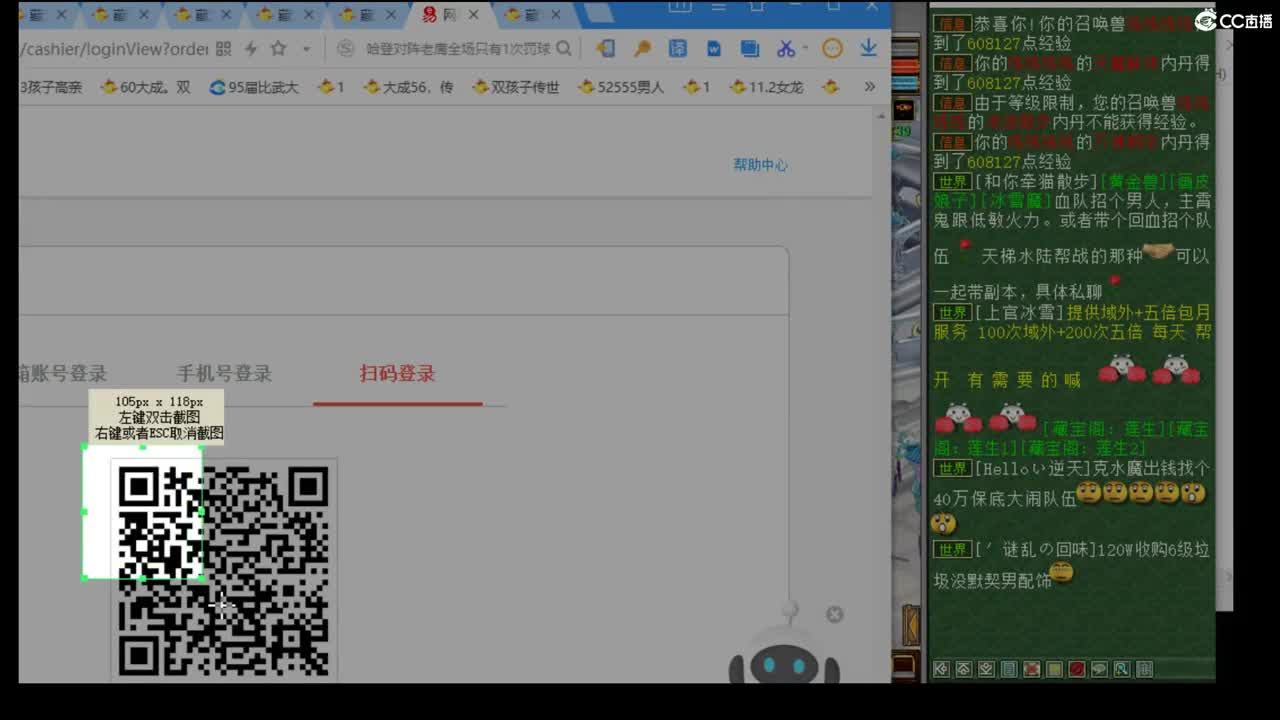Click the login QR code image

pyautogui.click(x=223, y=570)
